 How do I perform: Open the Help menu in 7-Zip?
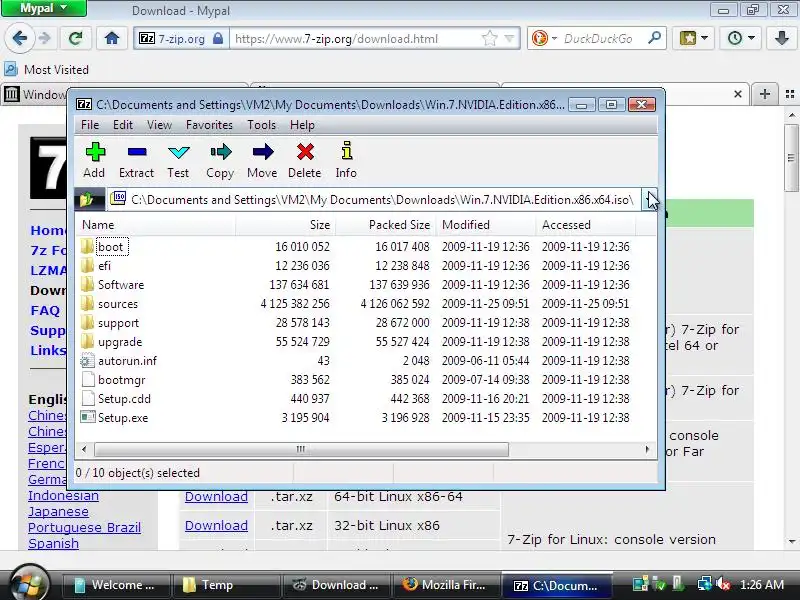[302, 125]
